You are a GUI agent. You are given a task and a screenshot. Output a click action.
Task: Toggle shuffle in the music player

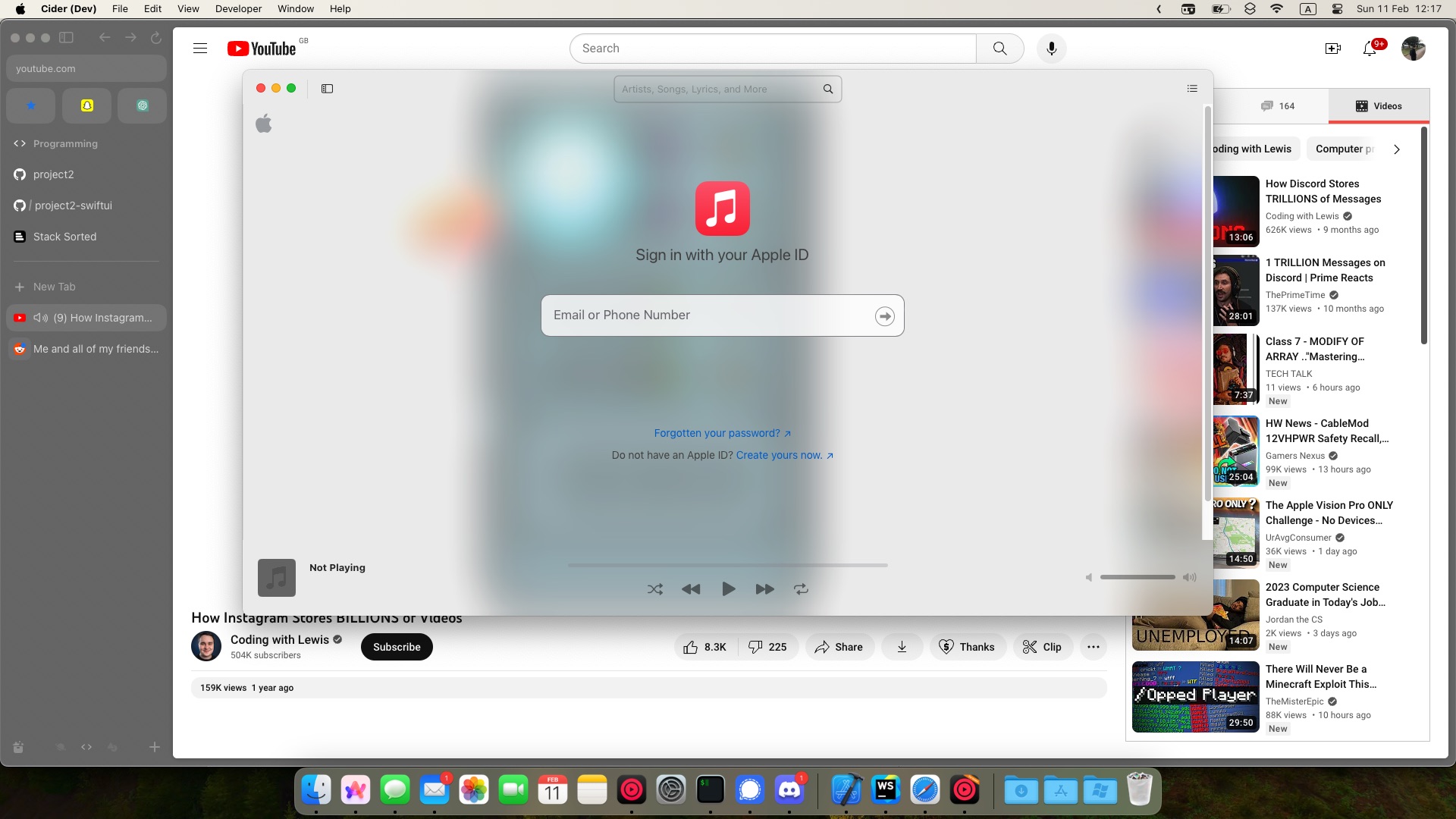point(655,589)
